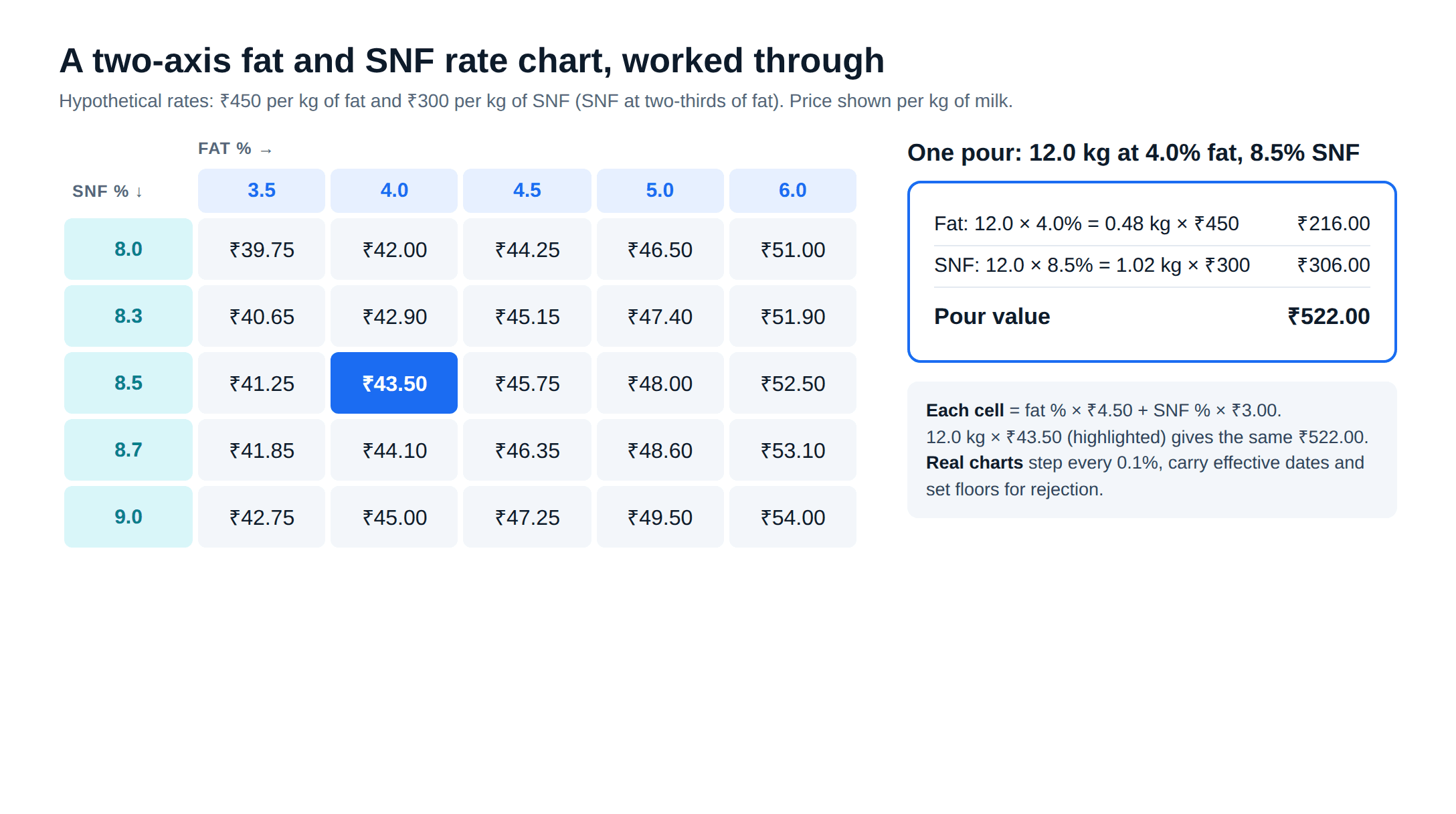The height and width of the screenshot is (814, 1456).
Task: Select the 8.5 SNF % row header
Action: coord(128,383)
